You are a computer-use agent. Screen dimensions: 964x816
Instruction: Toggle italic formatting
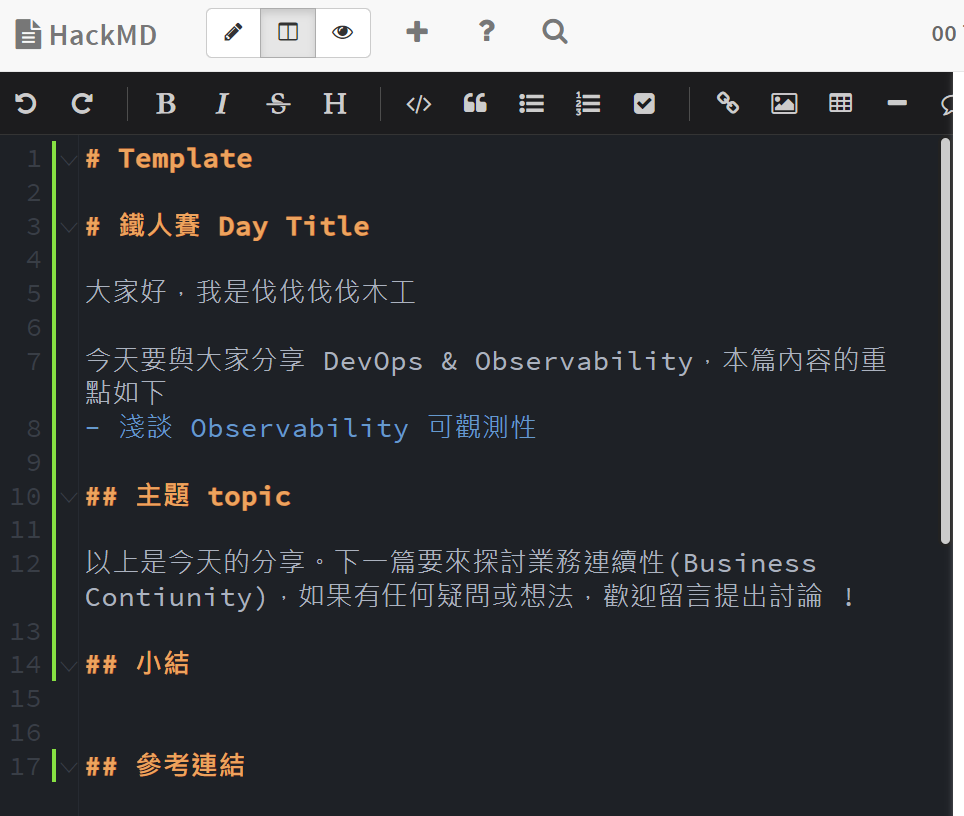click(222, 103)
